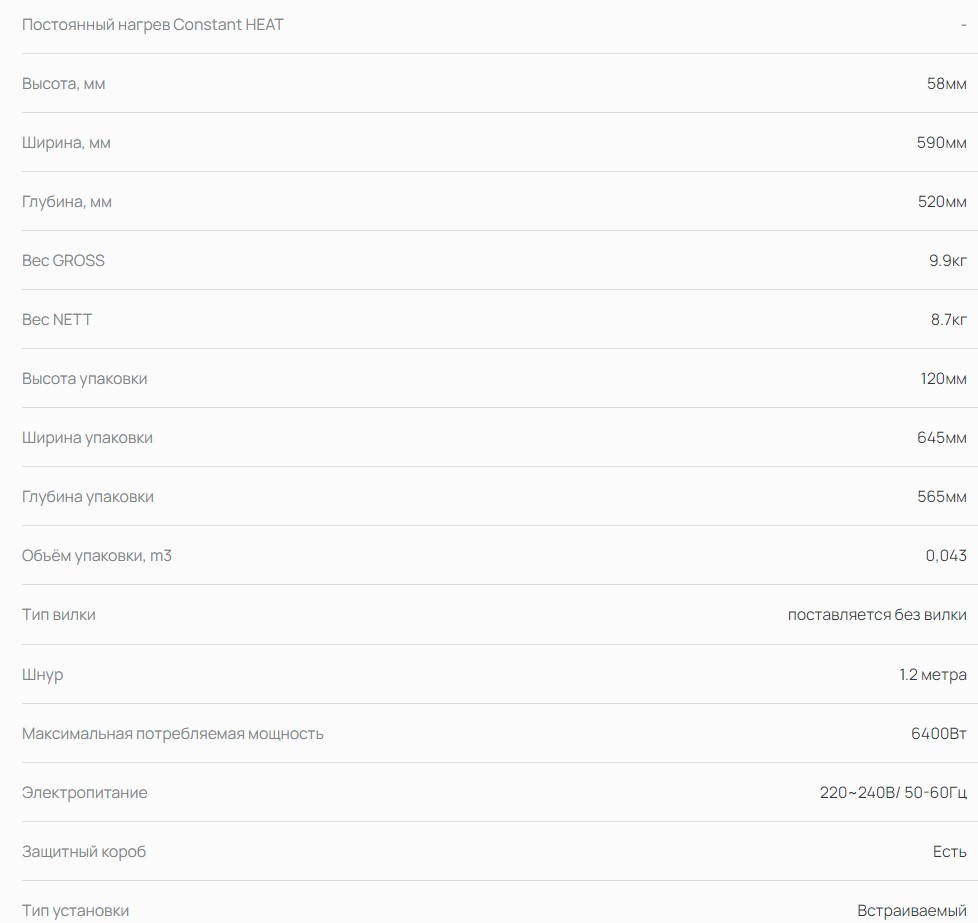Click the 520мм depth value
978x923 pixels.
coord(942,202)
